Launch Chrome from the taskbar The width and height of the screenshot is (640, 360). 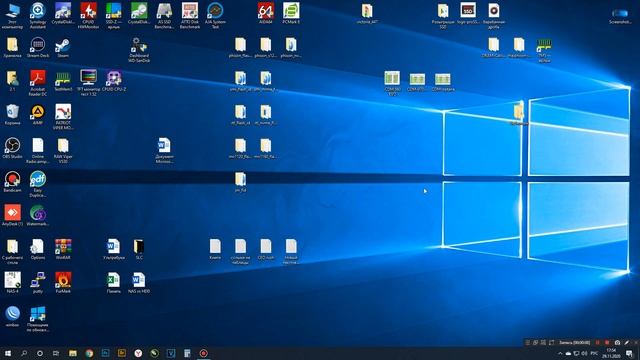[89, 353]
